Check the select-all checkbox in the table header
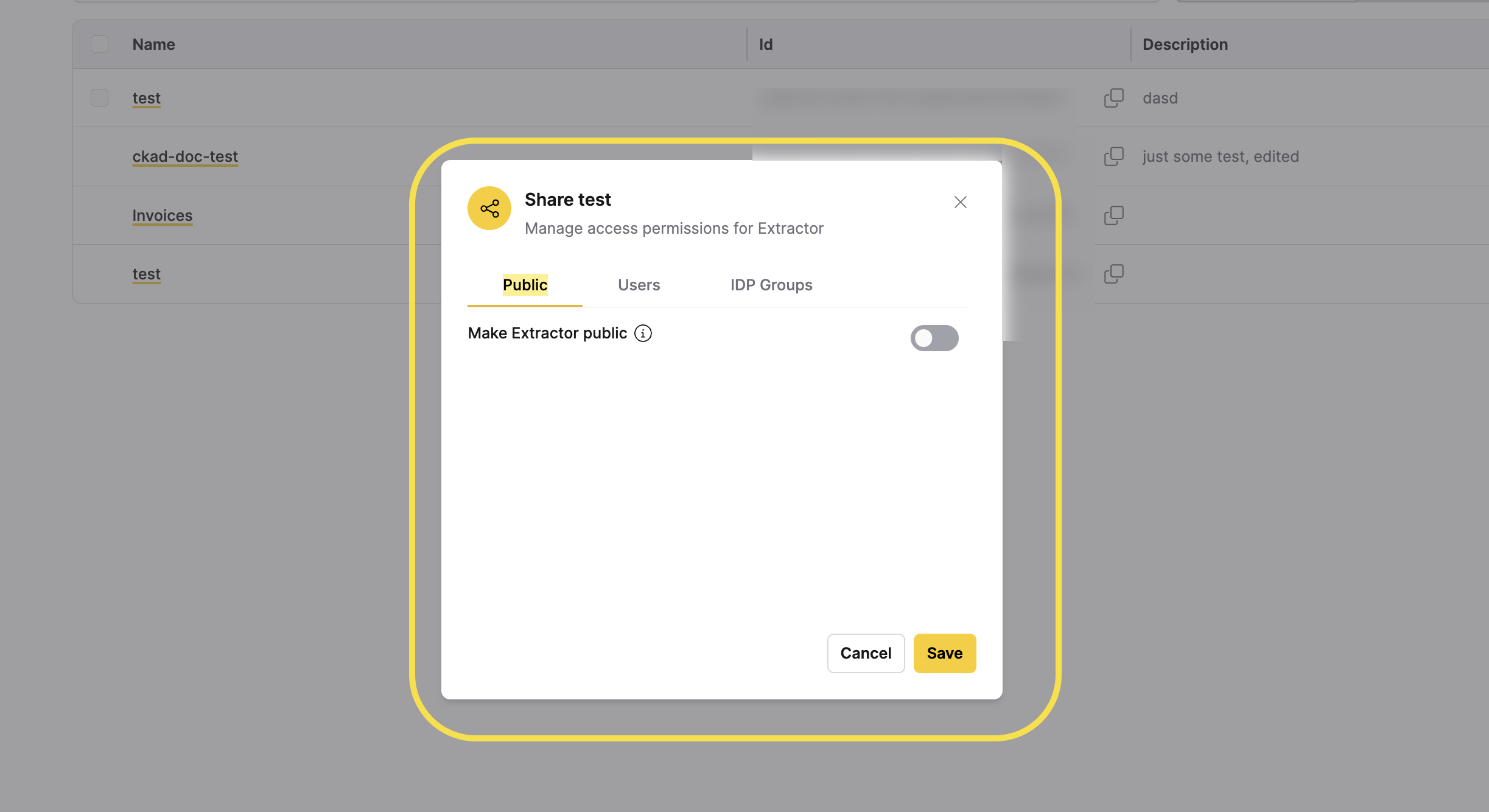 point(99,44)
